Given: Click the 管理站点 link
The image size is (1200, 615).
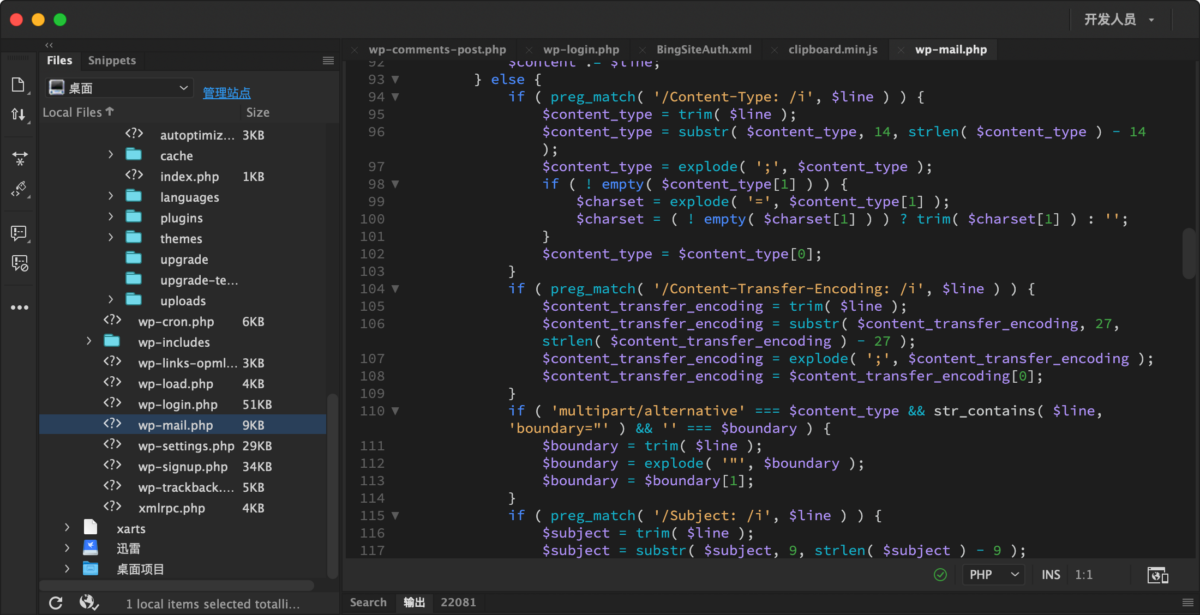Looking at the screenshot, I should pos(227,93).
